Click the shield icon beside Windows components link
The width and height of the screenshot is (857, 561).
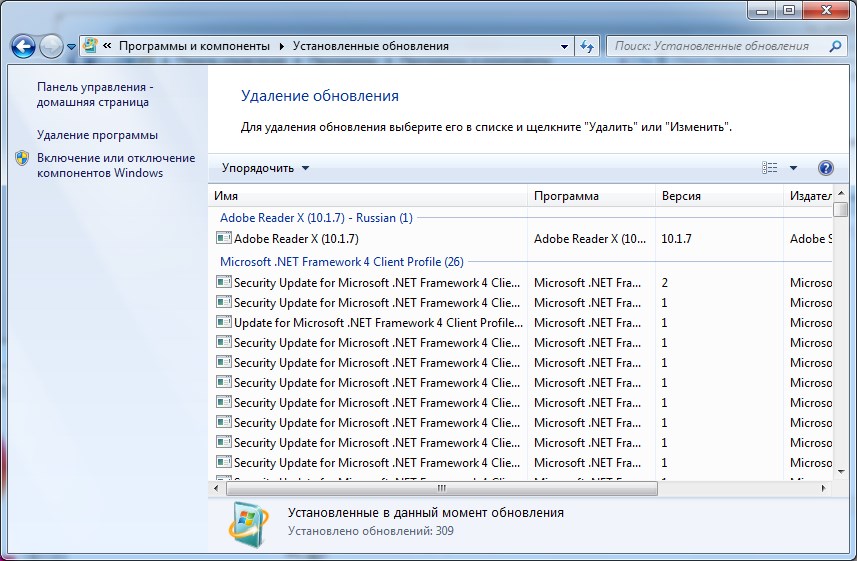(x=22, y=158)
